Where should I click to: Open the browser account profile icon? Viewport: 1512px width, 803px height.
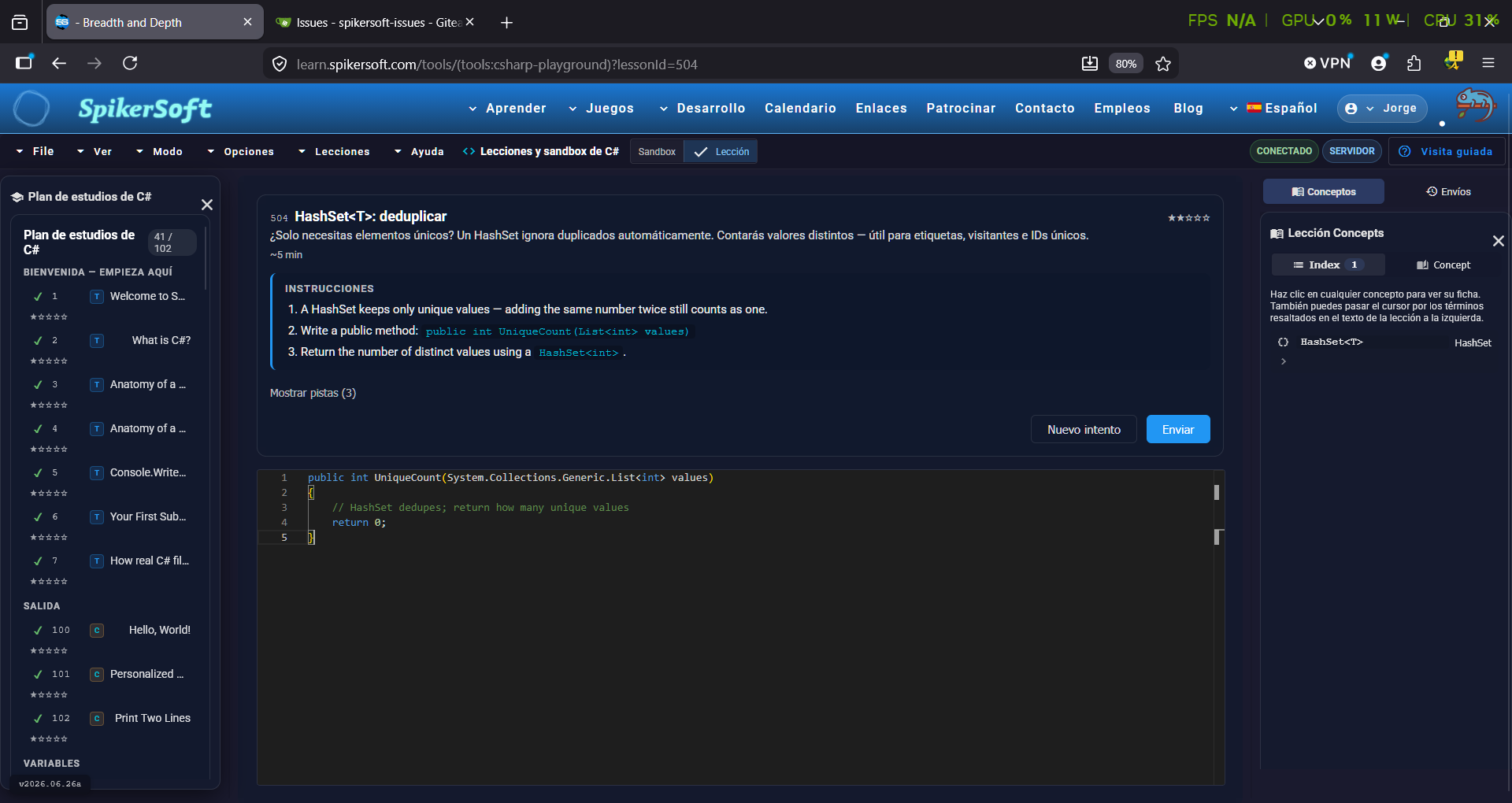pyautogui.click(x=1379, y=63)
